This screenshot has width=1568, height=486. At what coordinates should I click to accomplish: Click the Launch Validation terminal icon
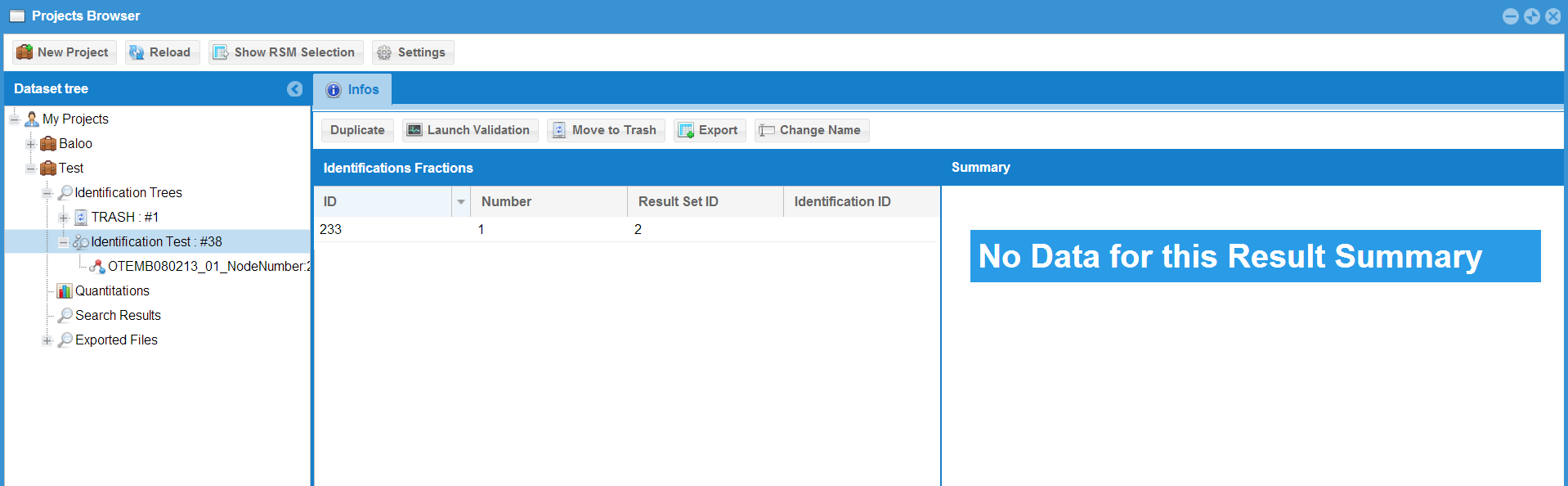click(414, 130)
